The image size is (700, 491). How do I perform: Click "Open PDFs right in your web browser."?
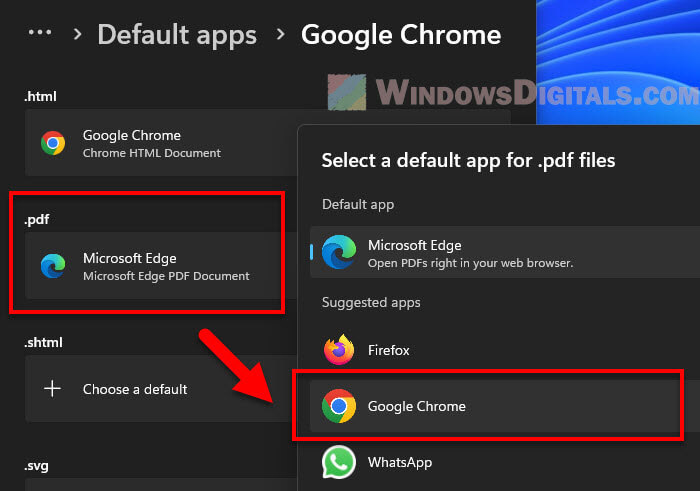[x=471, y=263]
